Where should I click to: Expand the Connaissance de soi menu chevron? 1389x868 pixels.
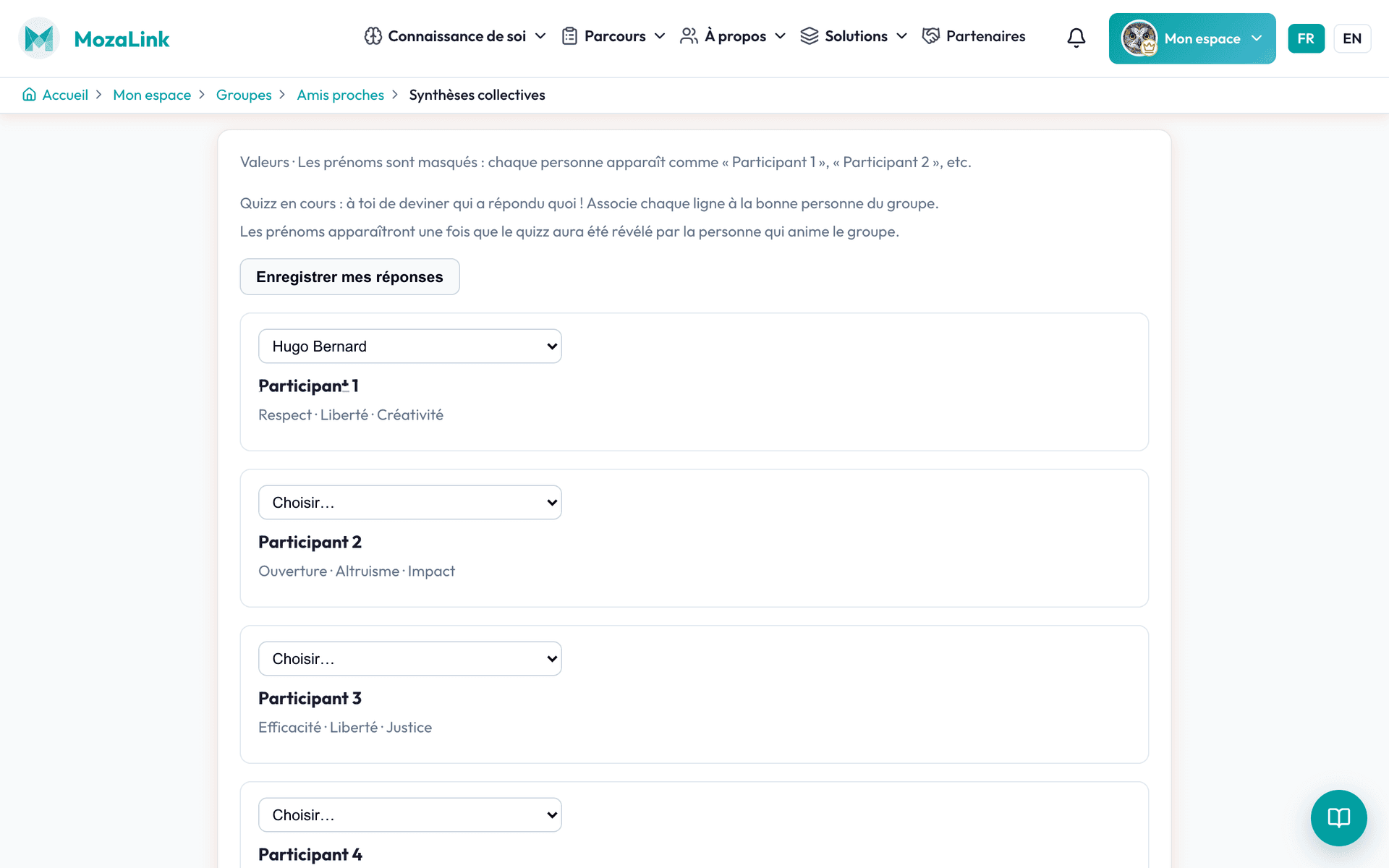point(540,36)
